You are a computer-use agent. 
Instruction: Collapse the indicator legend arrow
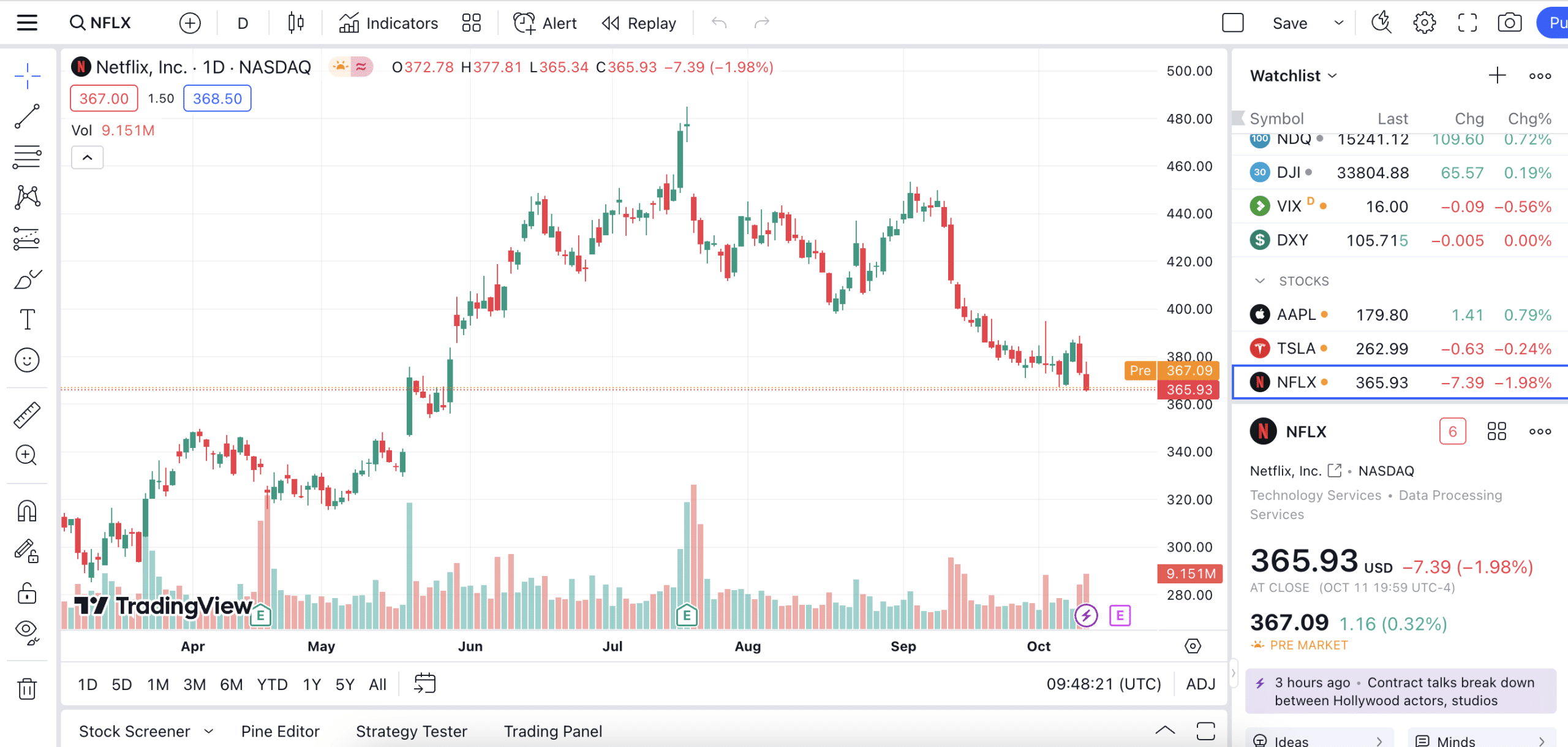click(88, 157)
